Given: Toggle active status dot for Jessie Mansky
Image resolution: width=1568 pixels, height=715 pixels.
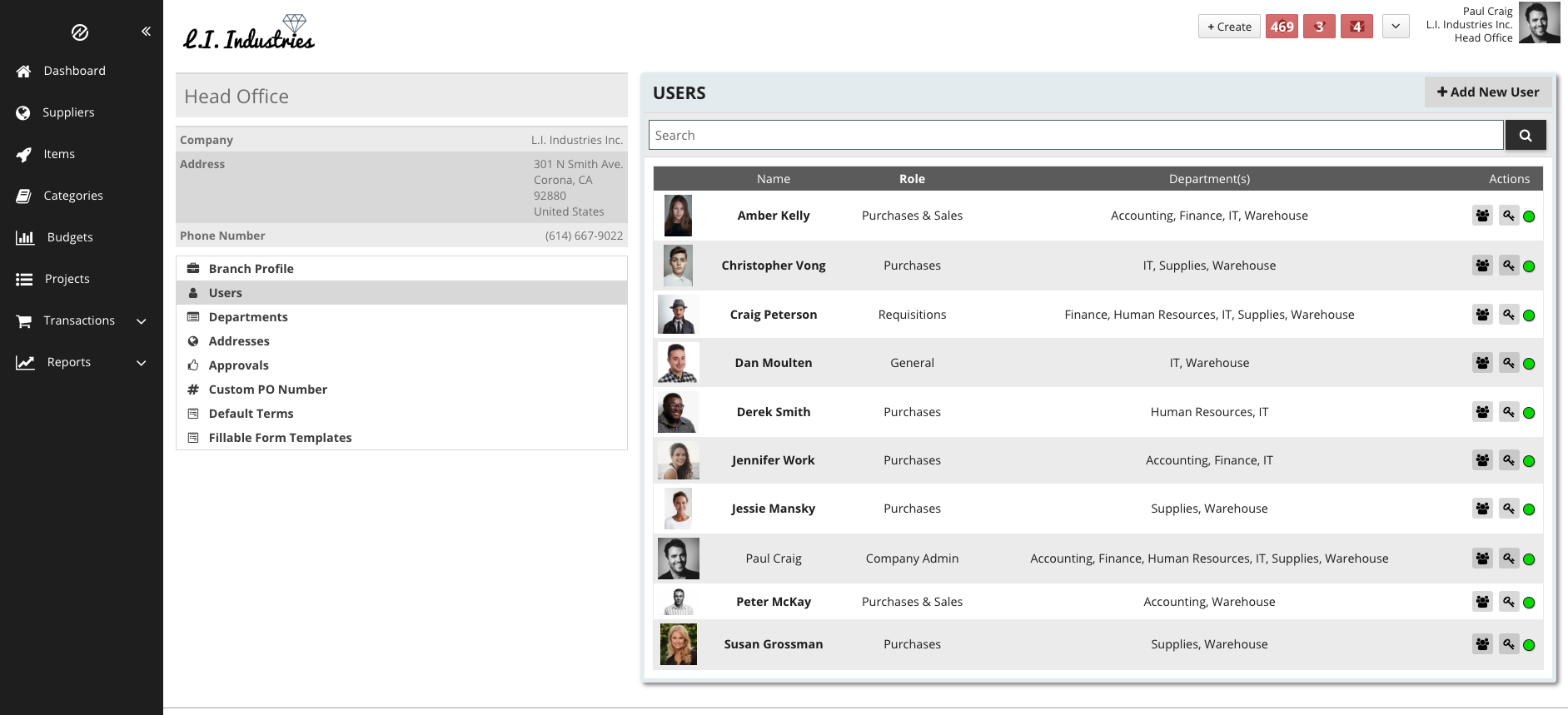Looking at the screenshot, I should click(1529, 509).
